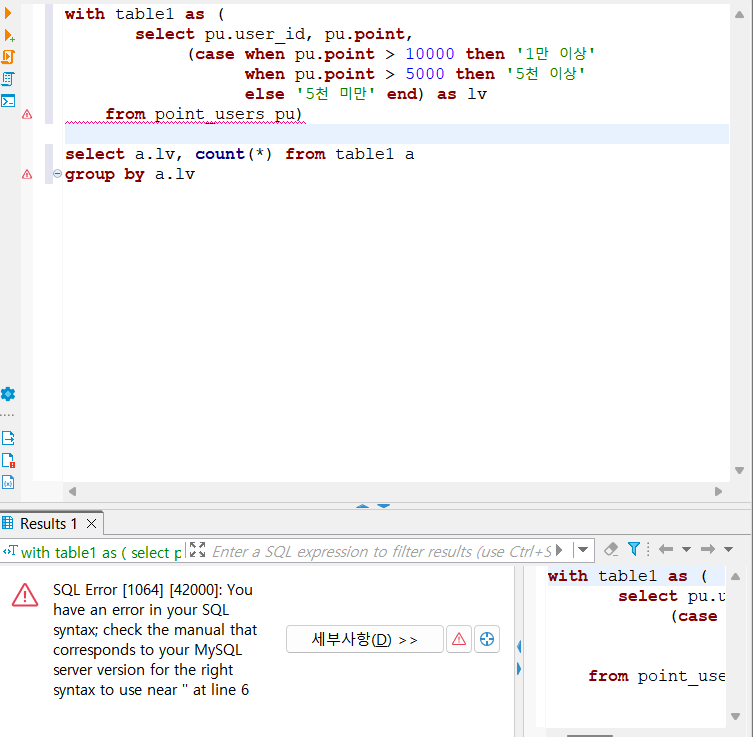Image resolution: width=753 pixels, height=737 pixels.
Task: Expand the back navigation dropdown arrow
Action: pyautogui.click(x=686, y=549)
